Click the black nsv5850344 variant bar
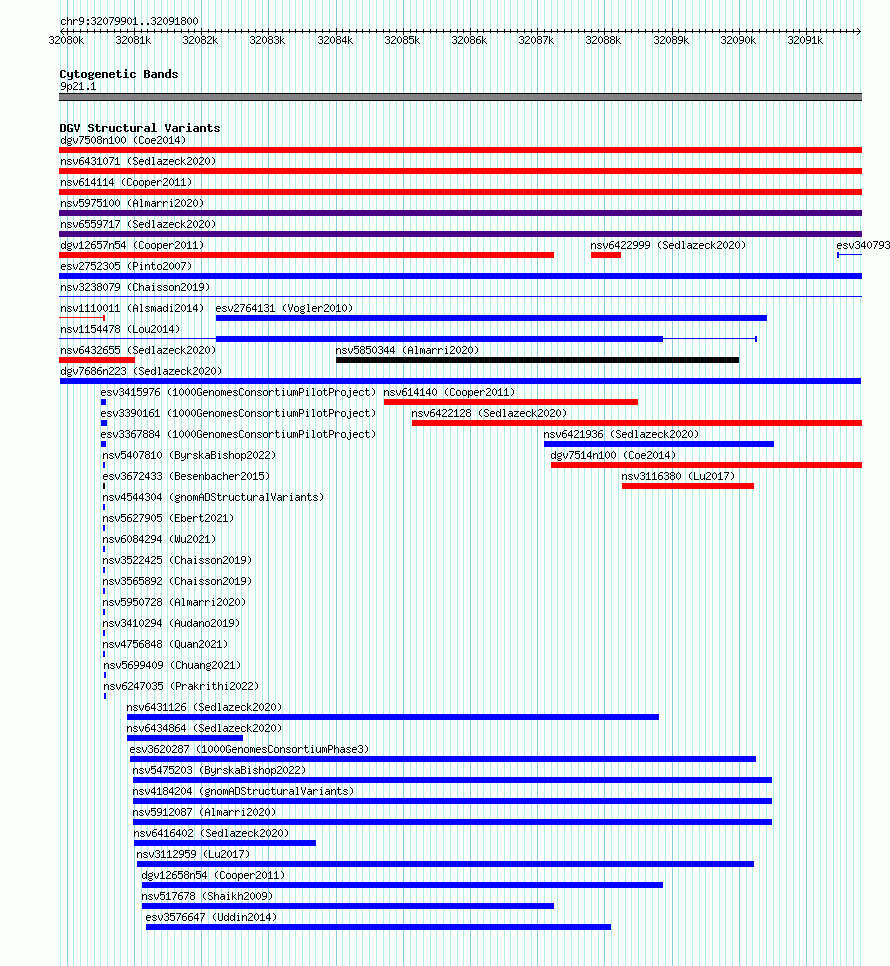890x966 pixels. pyautogui.click(x=538, y=360)
